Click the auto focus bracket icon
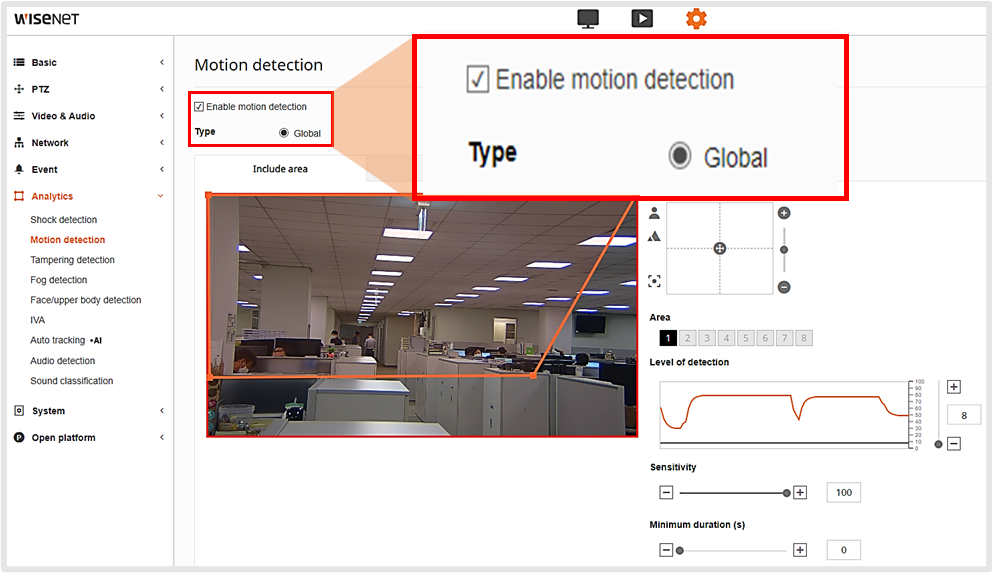The image size is (993, 573). coord(654,281)
